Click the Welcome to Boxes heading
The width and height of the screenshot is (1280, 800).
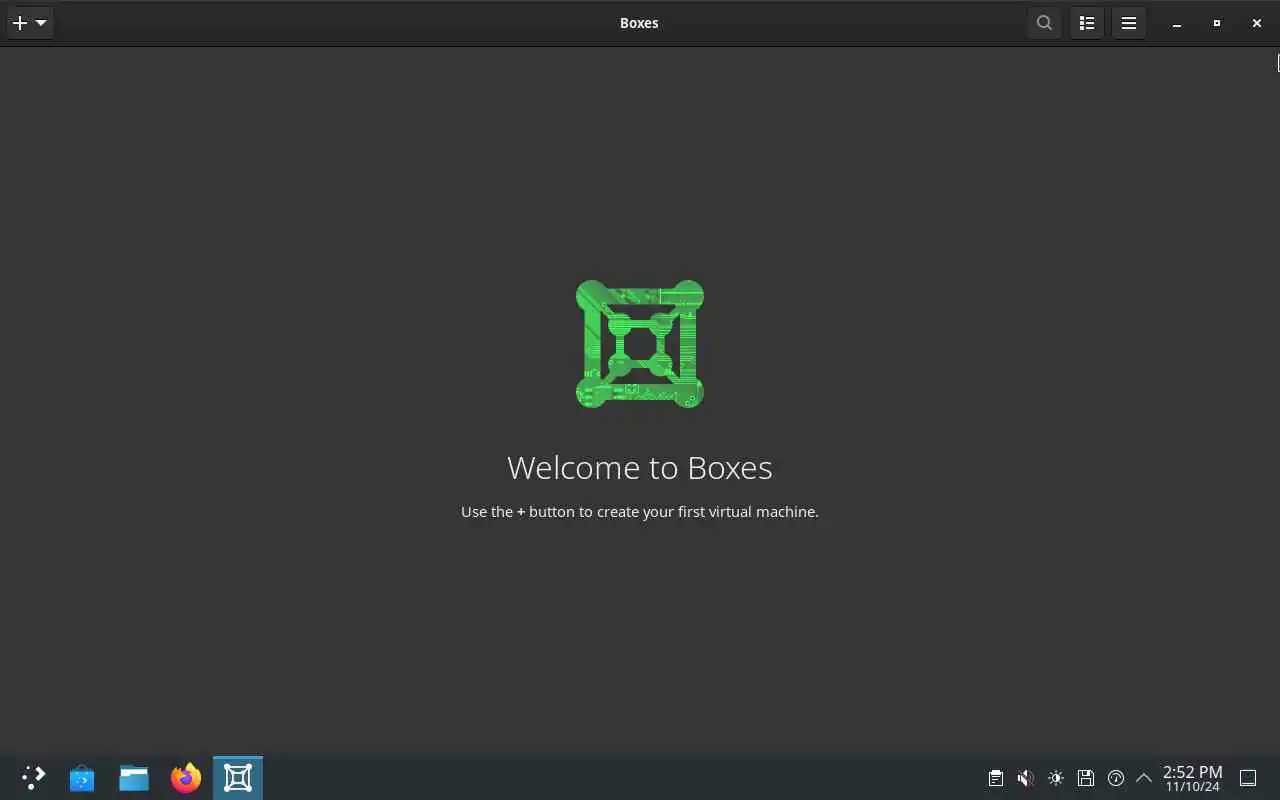(x=640, y=467)
